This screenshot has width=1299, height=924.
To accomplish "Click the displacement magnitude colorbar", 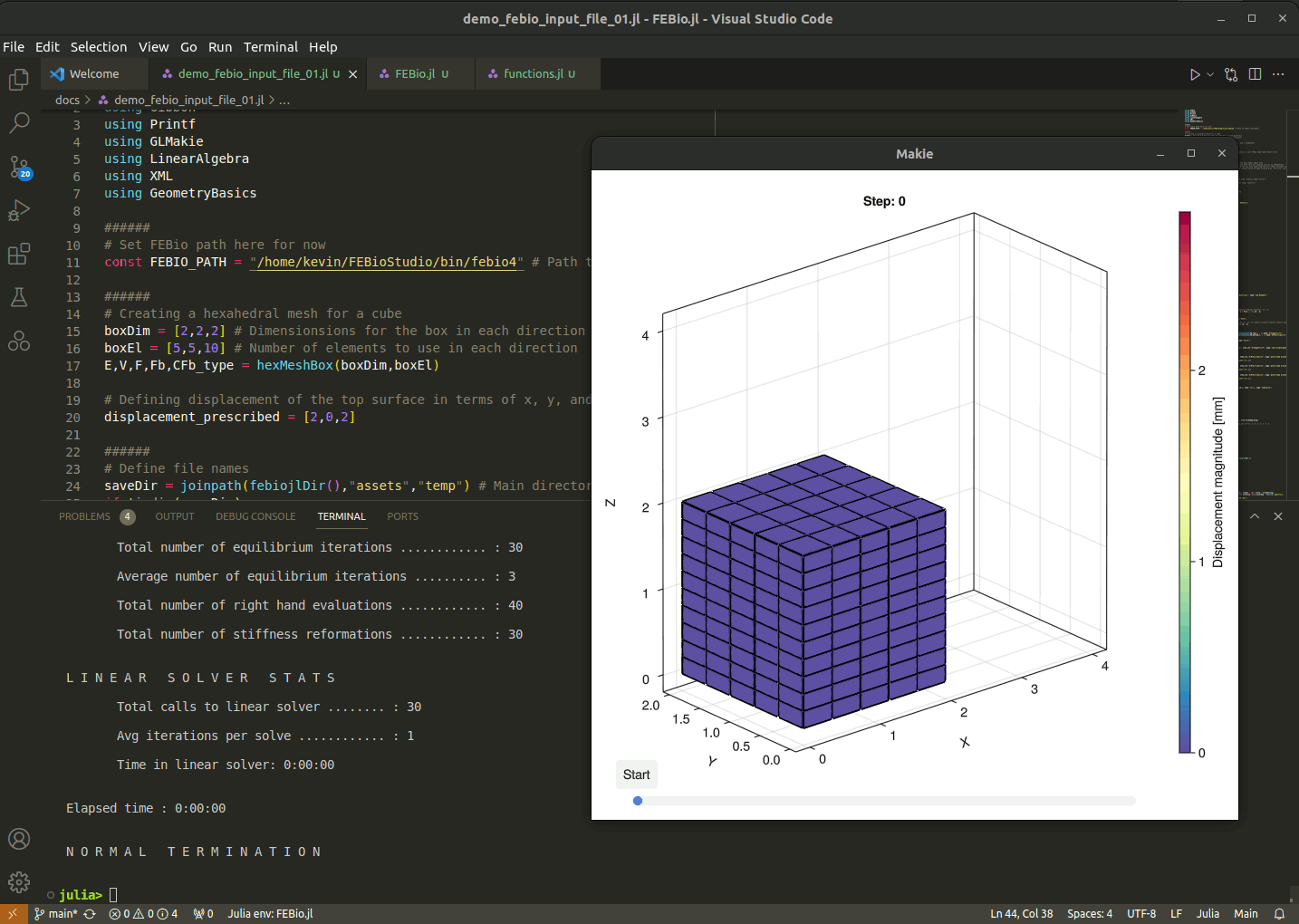I will [1185, 482].
